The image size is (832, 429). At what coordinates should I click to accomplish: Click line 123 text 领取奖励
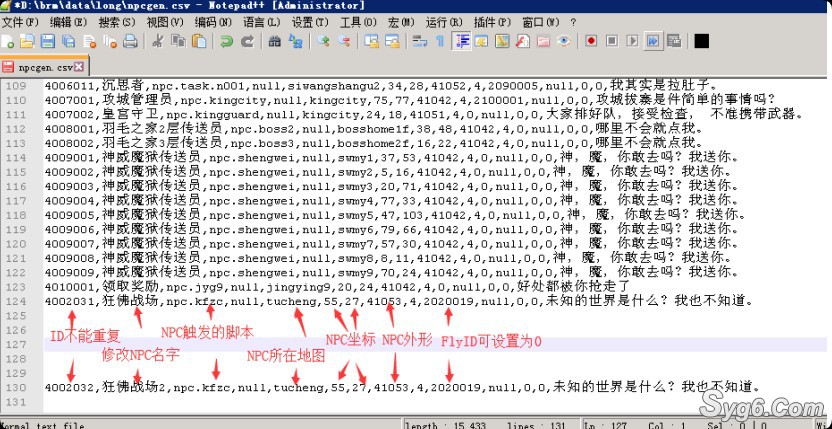point(132,286)
